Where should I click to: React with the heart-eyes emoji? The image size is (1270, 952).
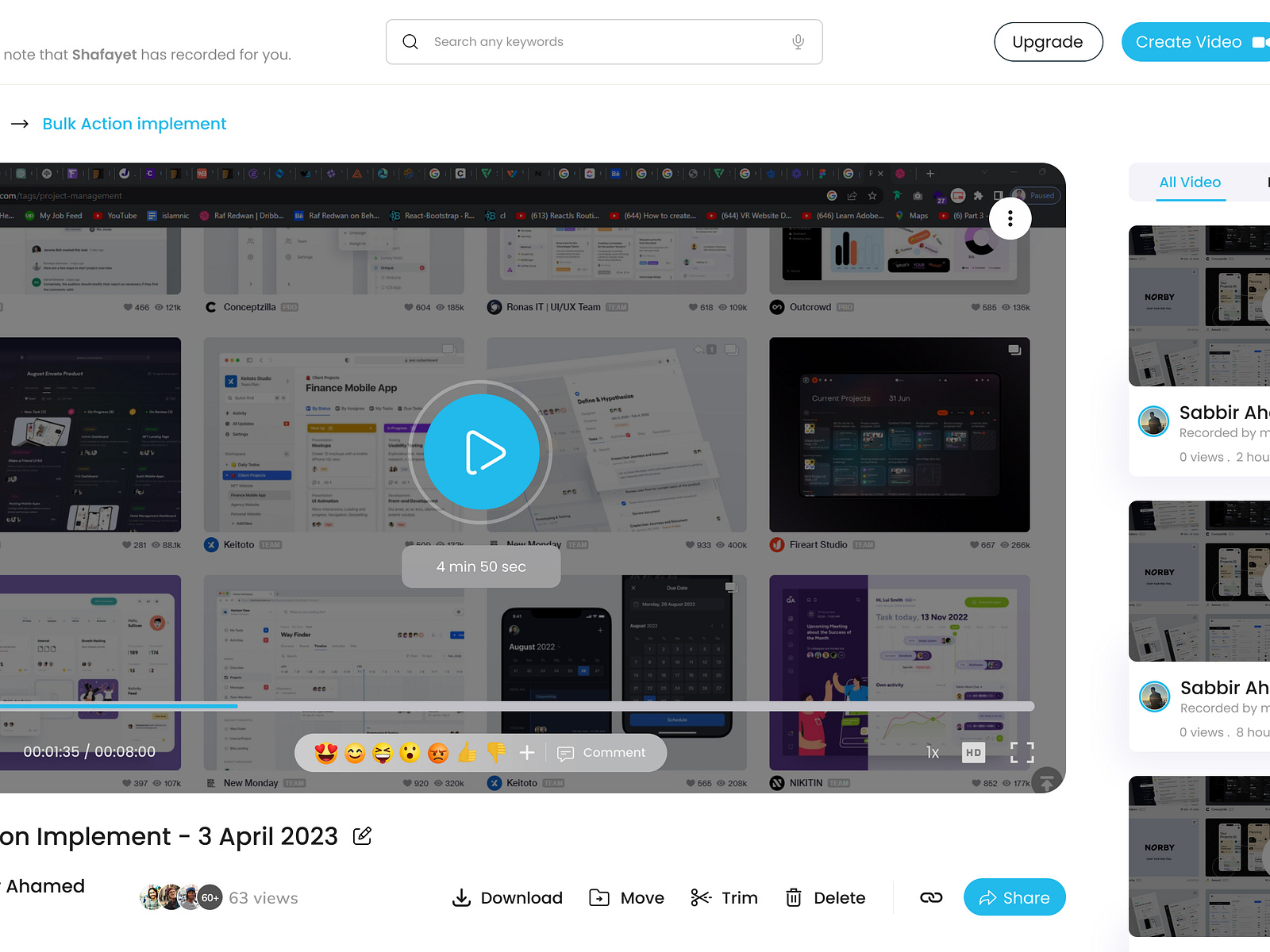point(325,752)
